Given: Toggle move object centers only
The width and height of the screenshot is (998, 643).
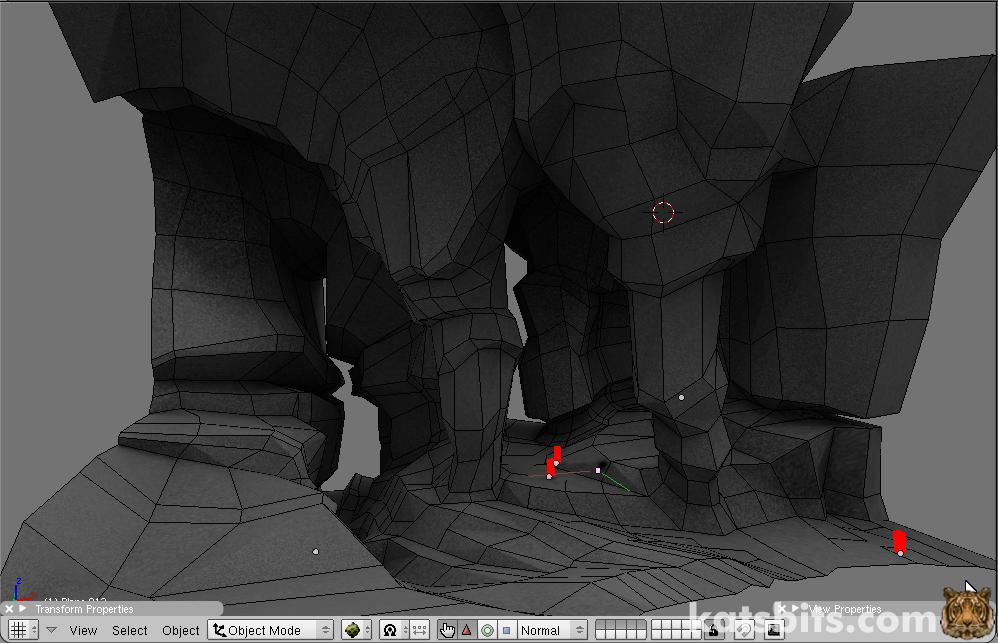Looking at the screenshot, I should (x=419, y=630).
